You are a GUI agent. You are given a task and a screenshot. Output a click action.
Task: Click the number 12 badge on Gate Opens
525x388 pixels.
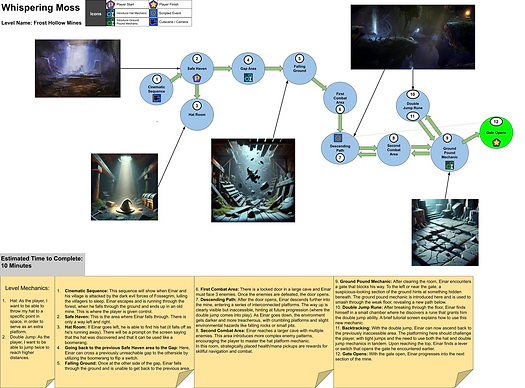(496, 122)
